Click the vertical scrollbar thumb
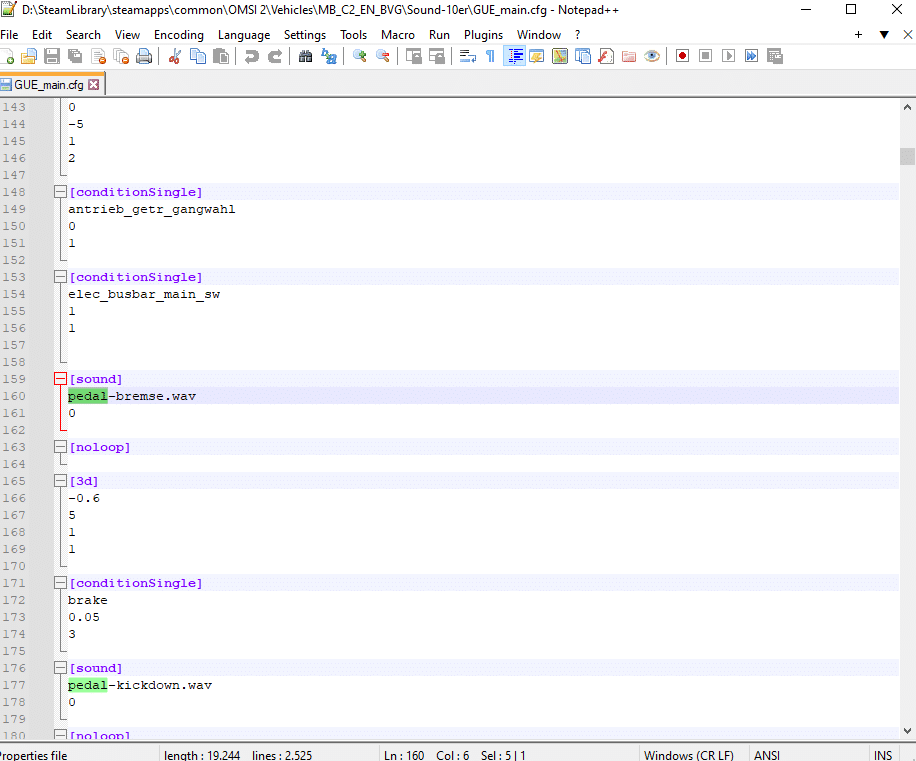 click(907, 156)
